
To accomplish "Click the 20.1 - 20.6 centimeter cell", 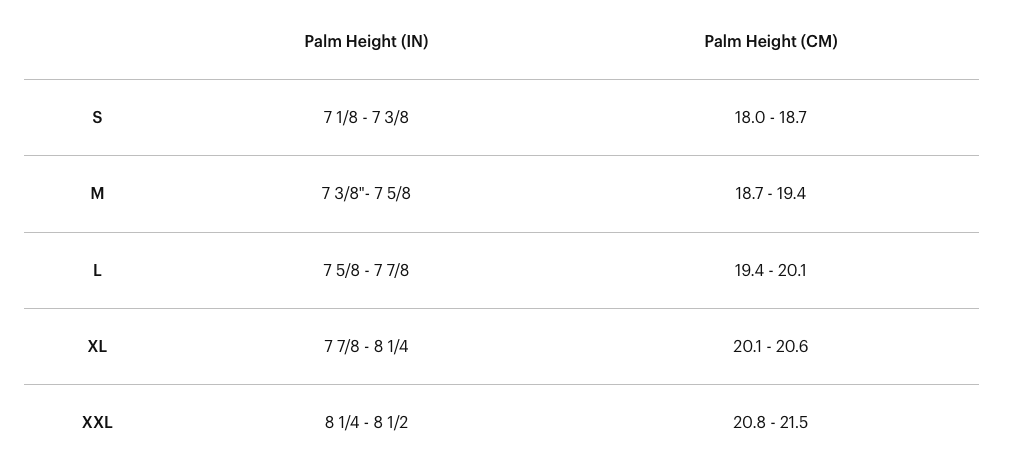I will [770, 346].
